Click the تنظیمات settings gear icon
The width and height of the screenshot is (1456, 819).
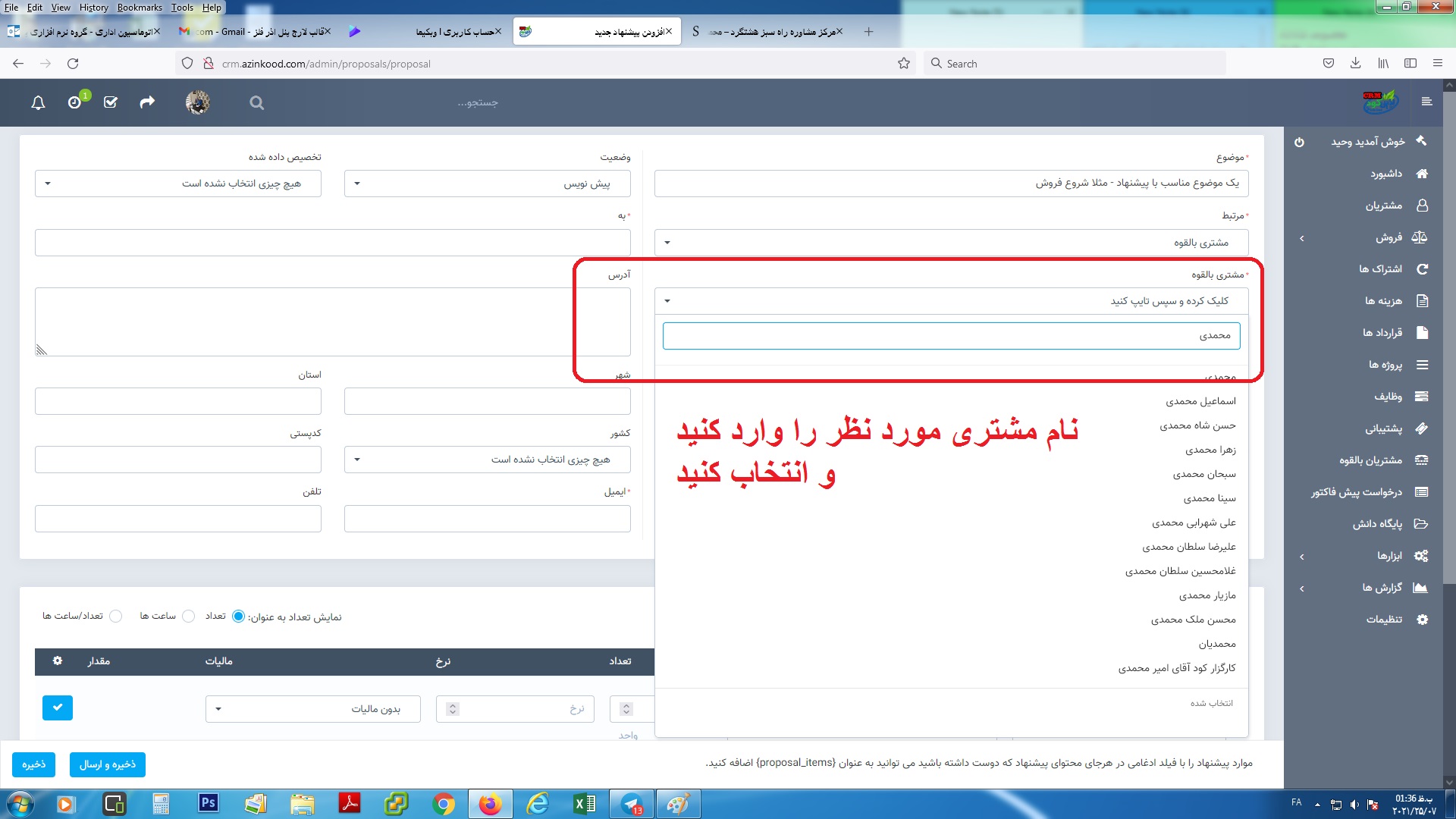[1422, 620]
